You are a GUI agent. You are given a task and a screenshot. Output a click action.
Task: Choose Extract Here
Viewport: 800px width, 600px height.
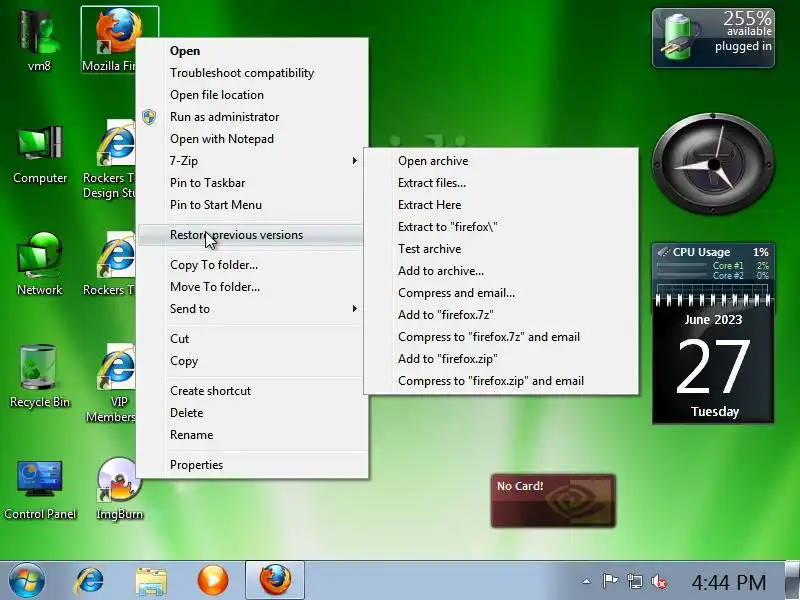click(501, 205)
